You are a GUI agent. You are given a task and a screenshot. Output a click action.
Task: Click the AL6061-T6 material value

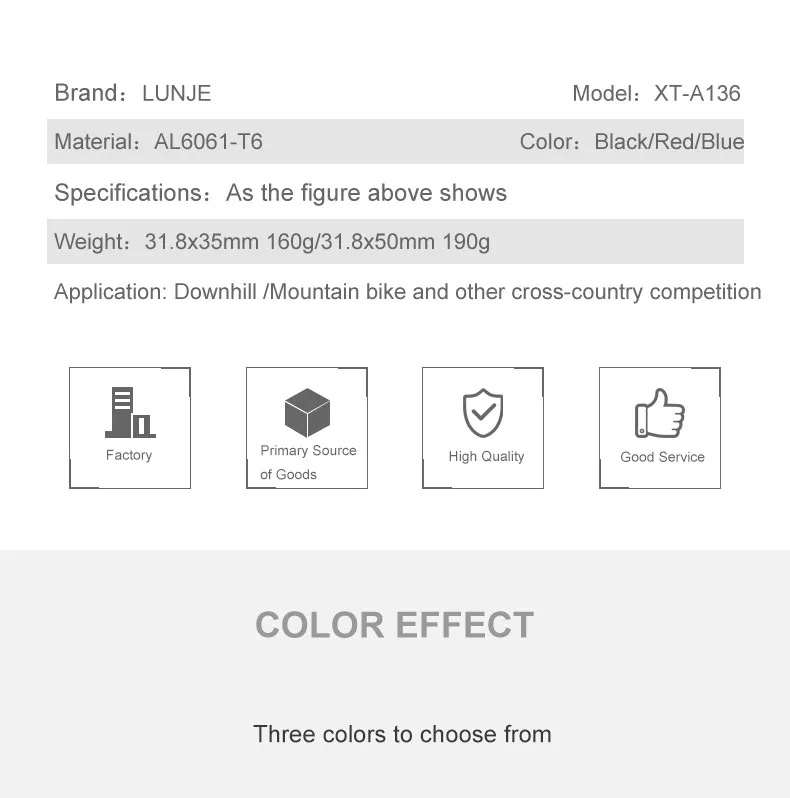[208, 142]
